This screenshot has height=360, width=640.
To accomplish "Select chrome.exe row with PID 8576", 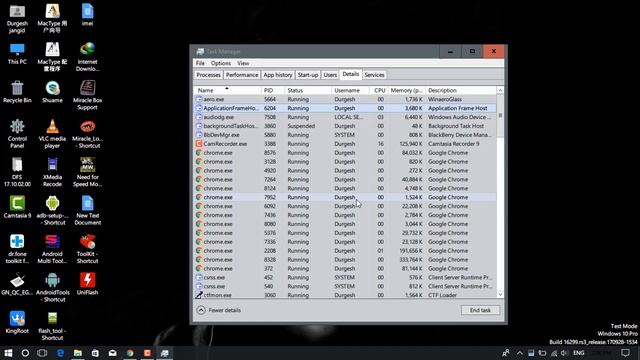I will 345,153.
